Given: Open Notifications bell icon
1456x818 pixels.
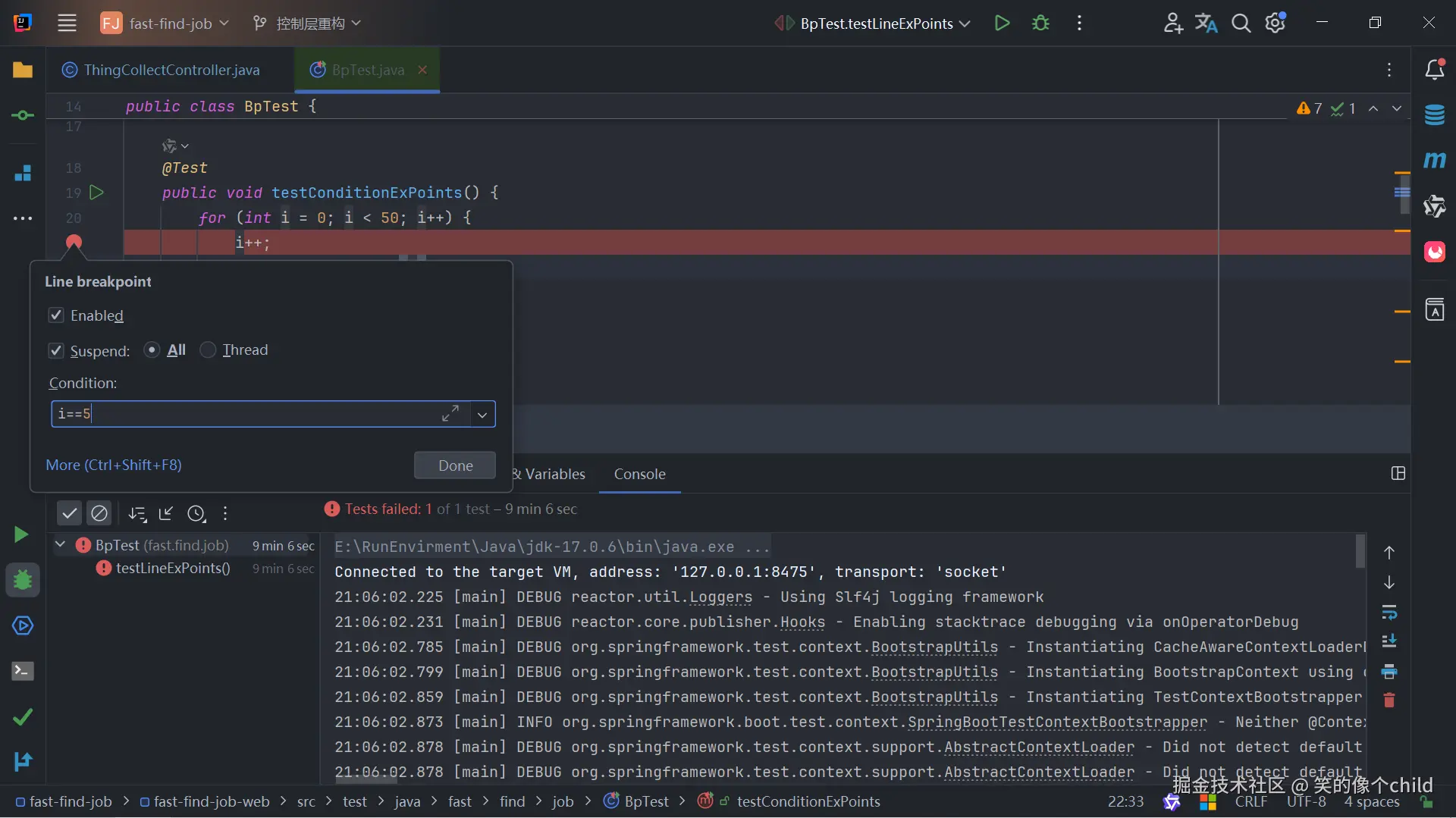Looking at the screenshot, I should click(x=1434, y=70).
